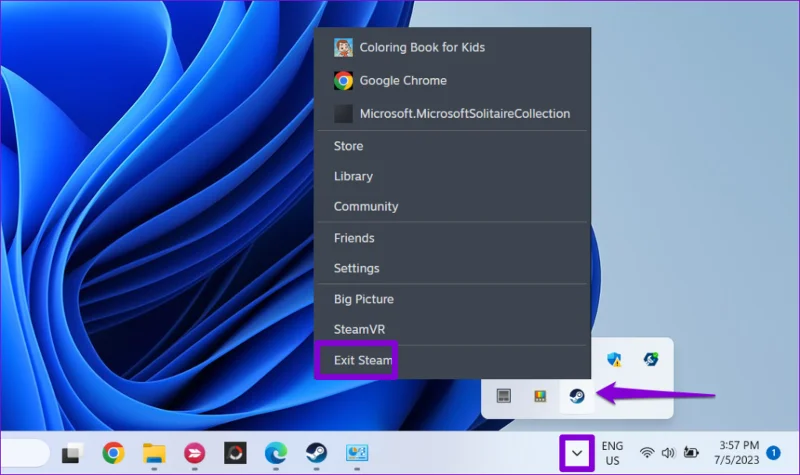800x475 pixels.
Task: Open the Control Panel icon on taskbar
Action: click(357, 453)
